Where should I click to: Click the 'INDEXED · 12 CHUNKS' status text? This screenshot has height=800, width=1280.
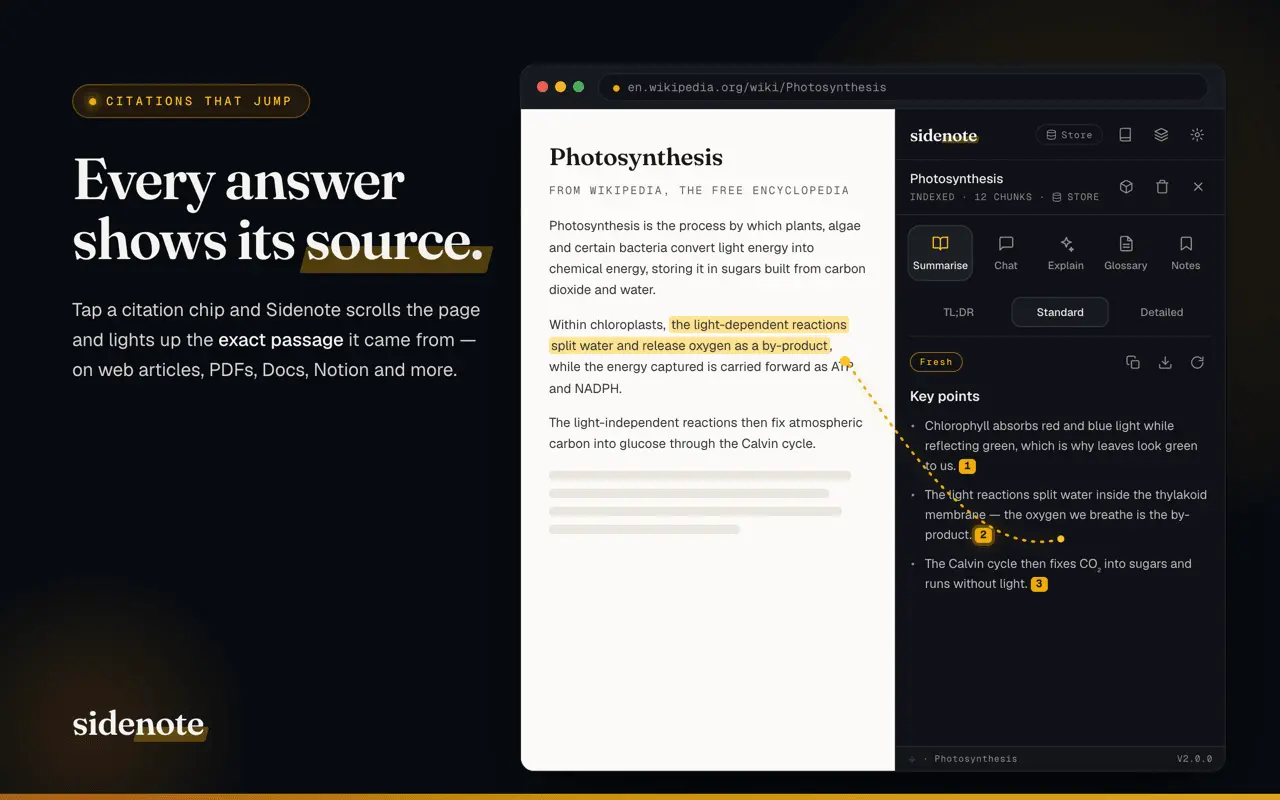click(x=971, y=197)
